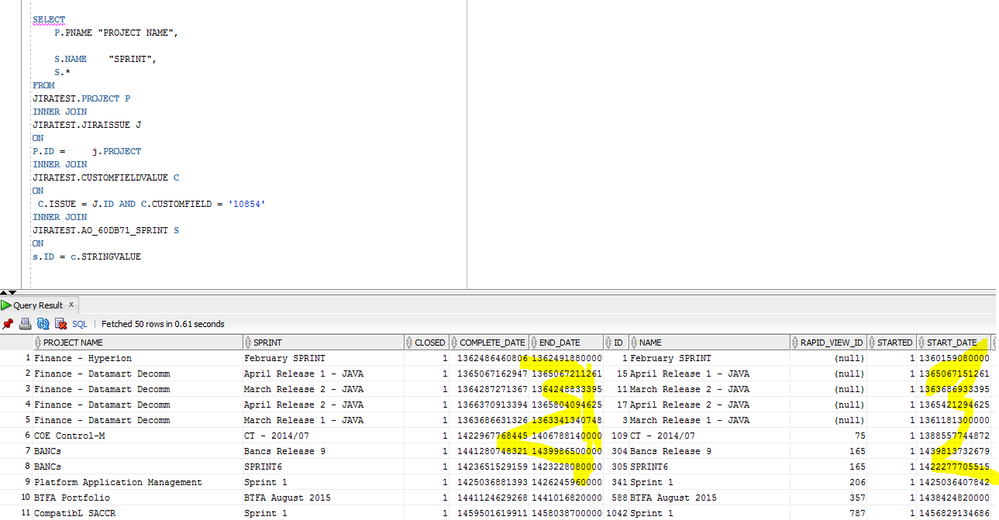Screen dimensions: 999x520
Task: Sort by the ID column header
Action: pos(617,342)
